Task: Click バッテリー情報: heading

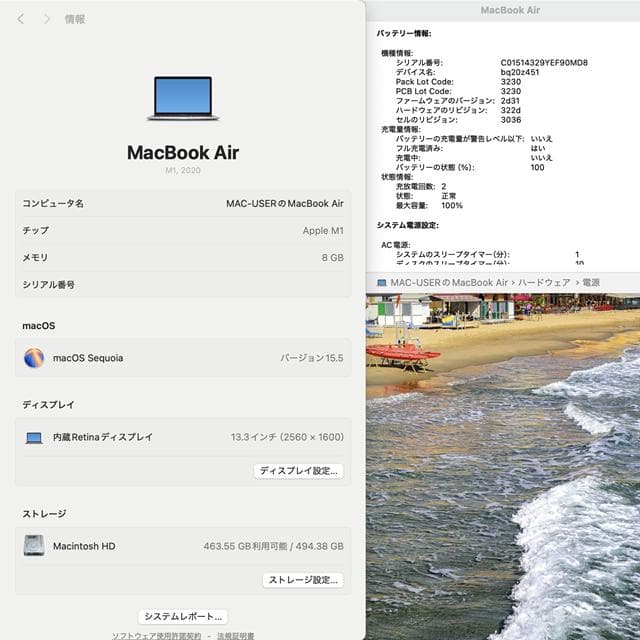Action: click(x=404, y=33)
